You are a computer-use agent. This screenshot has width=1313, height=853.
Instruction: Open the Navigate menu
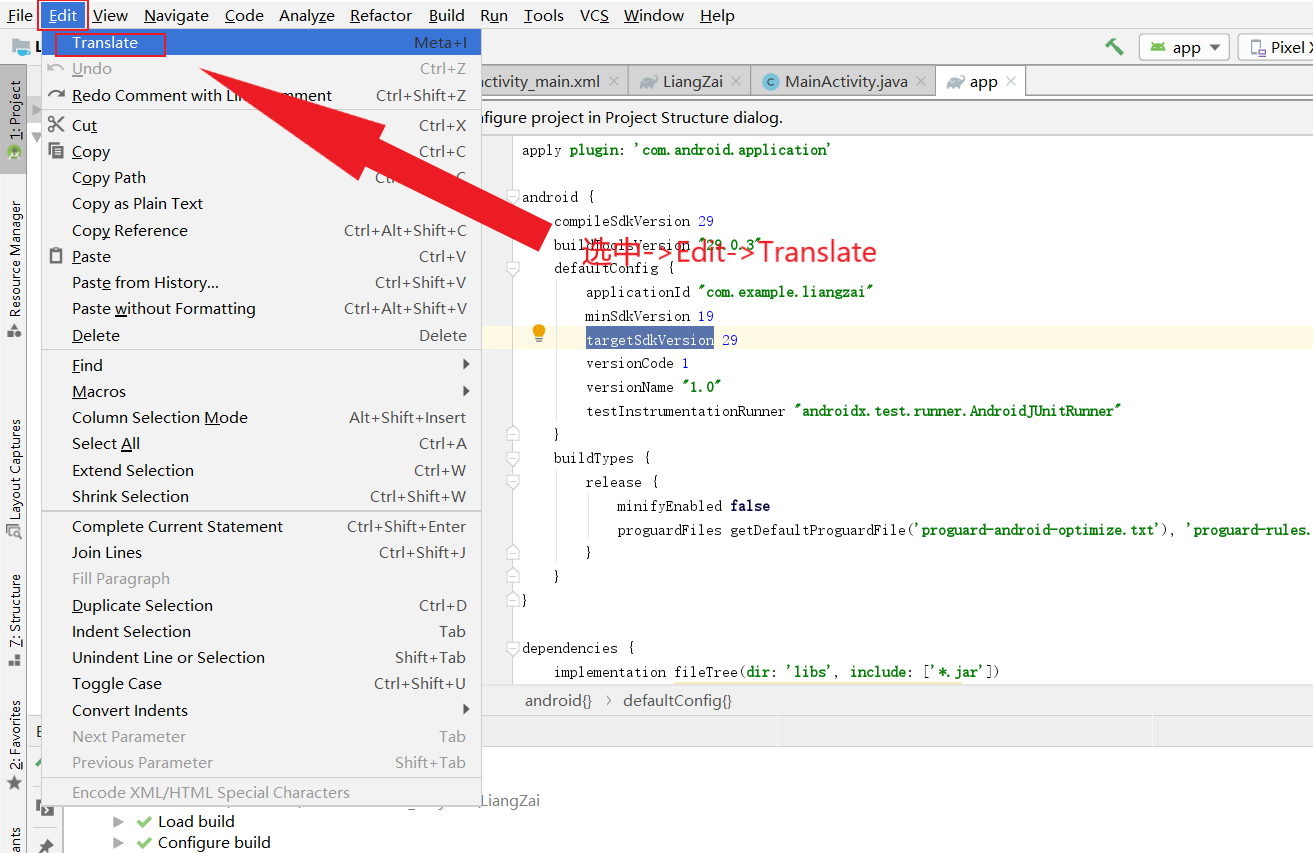176,15
